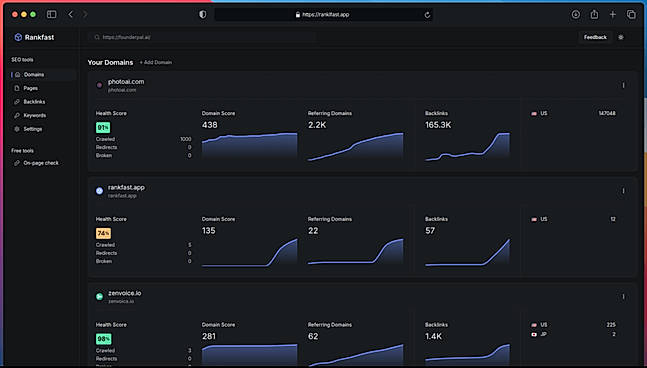Click the search magnifier icon

[x=97, y=37]
